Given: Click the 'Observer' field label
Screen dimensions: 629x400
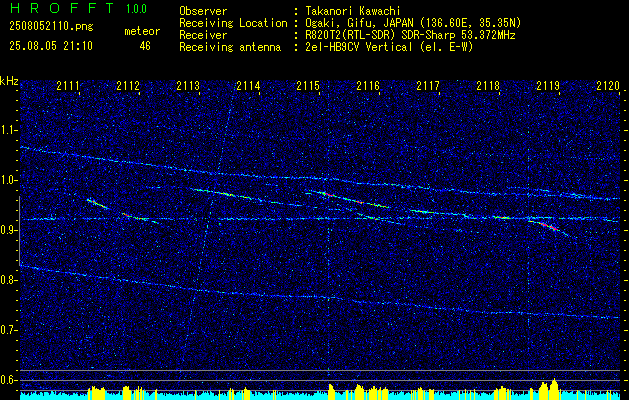Looking at the screenshot, I should 203,11.
